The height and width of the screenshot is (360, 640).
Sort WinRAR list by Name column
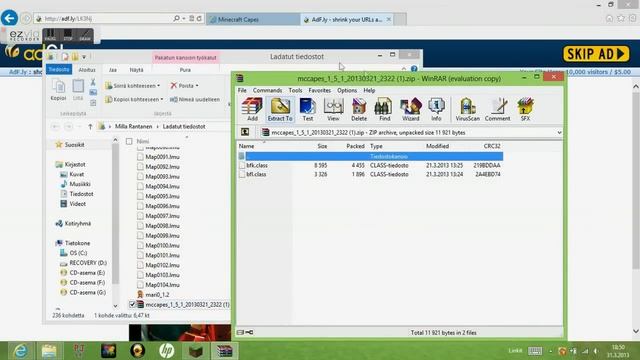coord(246,146)
